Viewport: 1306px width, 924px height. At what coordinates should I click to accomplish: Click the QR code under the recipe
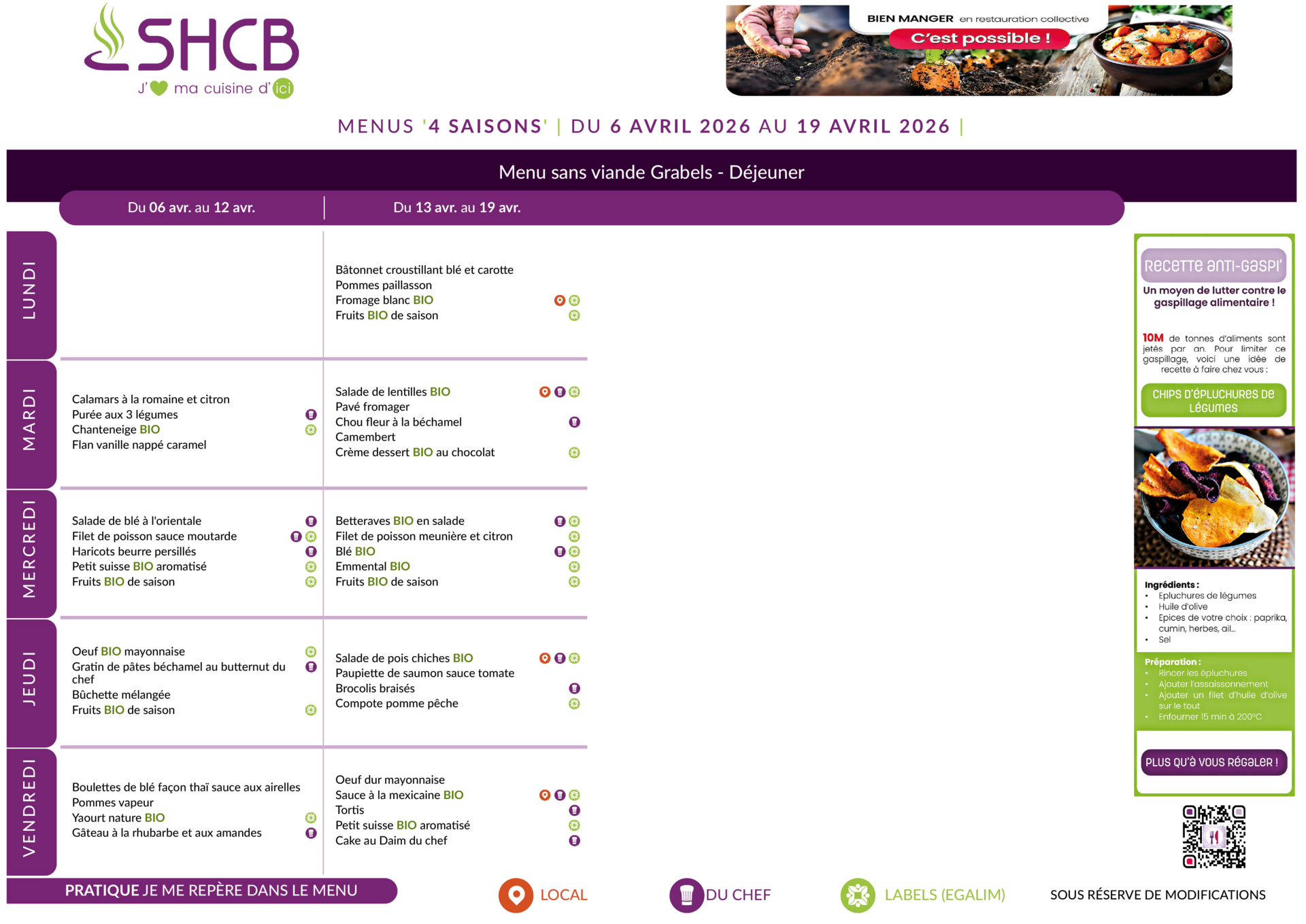click(1213, 837)
